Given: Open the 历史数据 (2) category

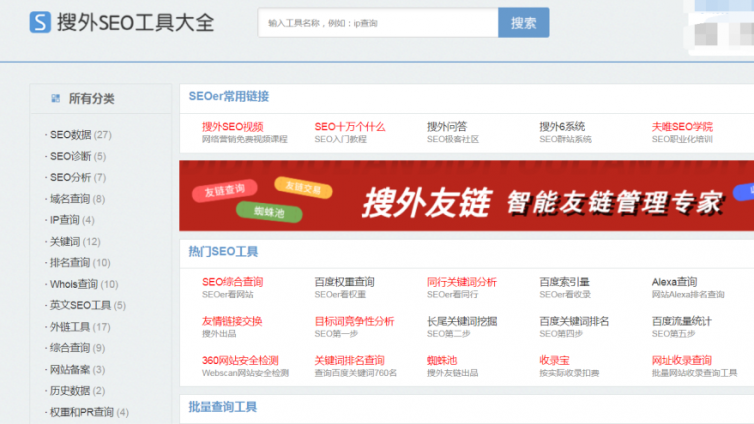Looking at the screenshot, I should pyautogui.click(x=77, y=390).
